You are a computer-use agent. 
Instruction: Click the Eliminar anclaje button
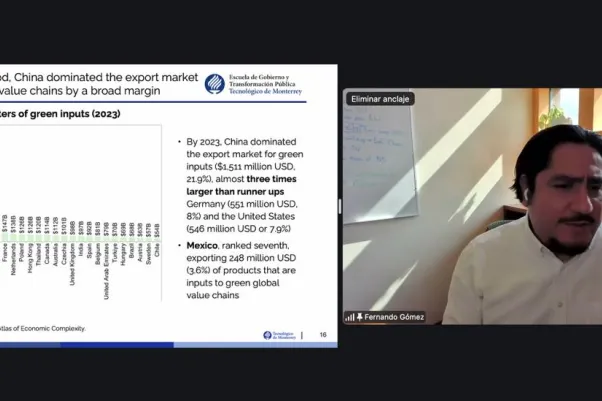pos(380,99)
